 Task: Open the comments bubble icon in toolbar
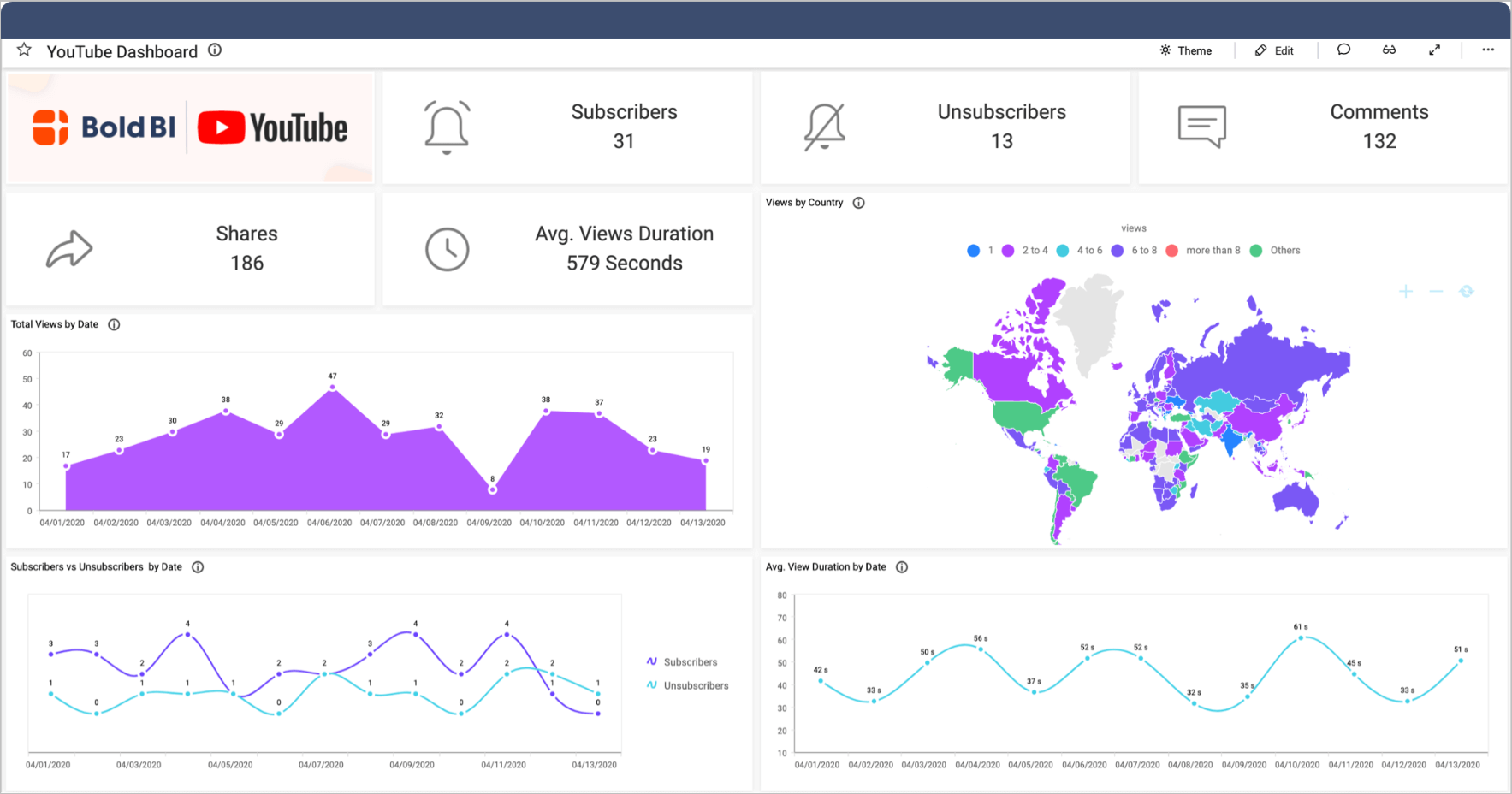coord(1343,50)
